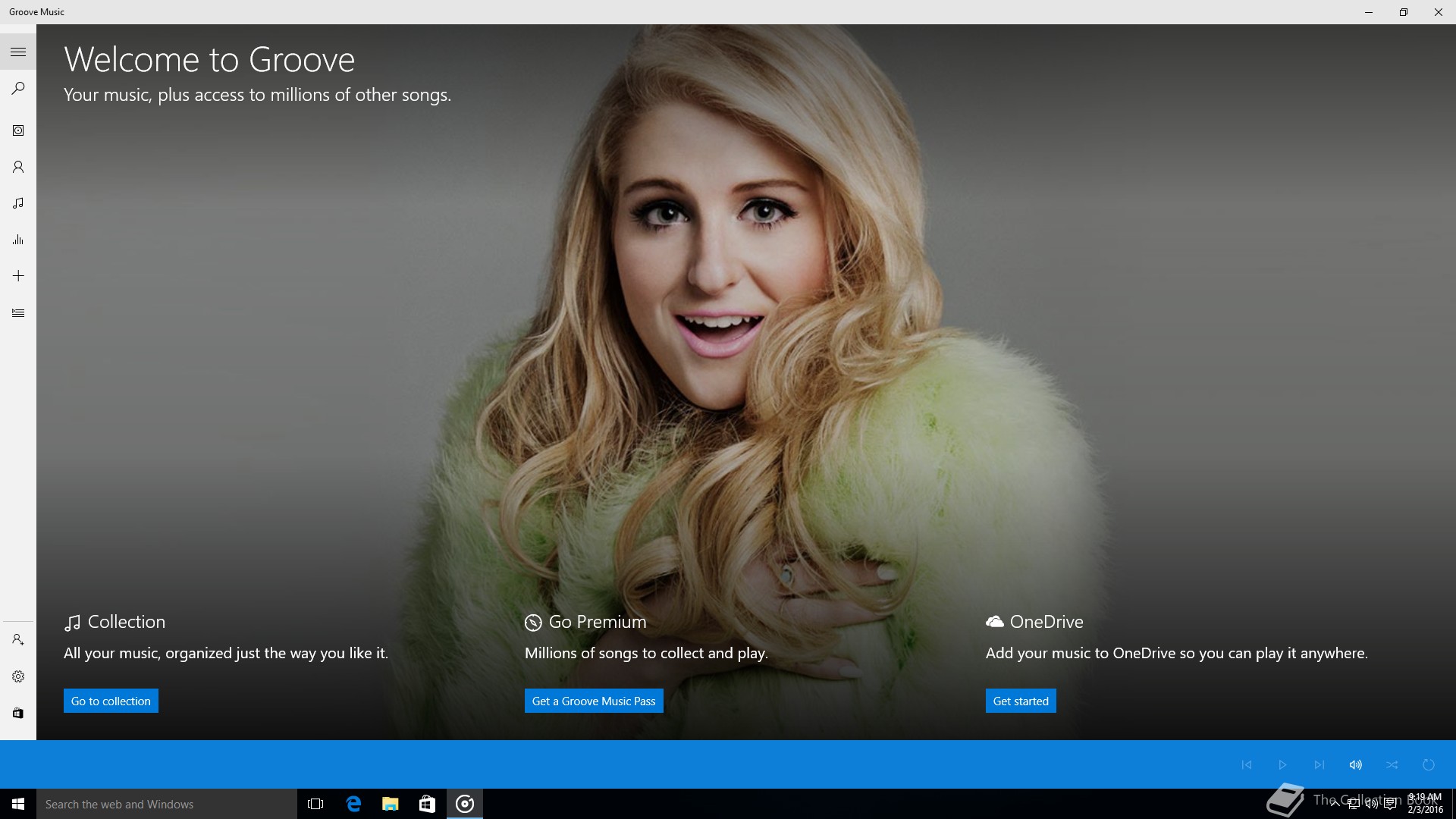Click the sign-in account icon

pos(18,640)
